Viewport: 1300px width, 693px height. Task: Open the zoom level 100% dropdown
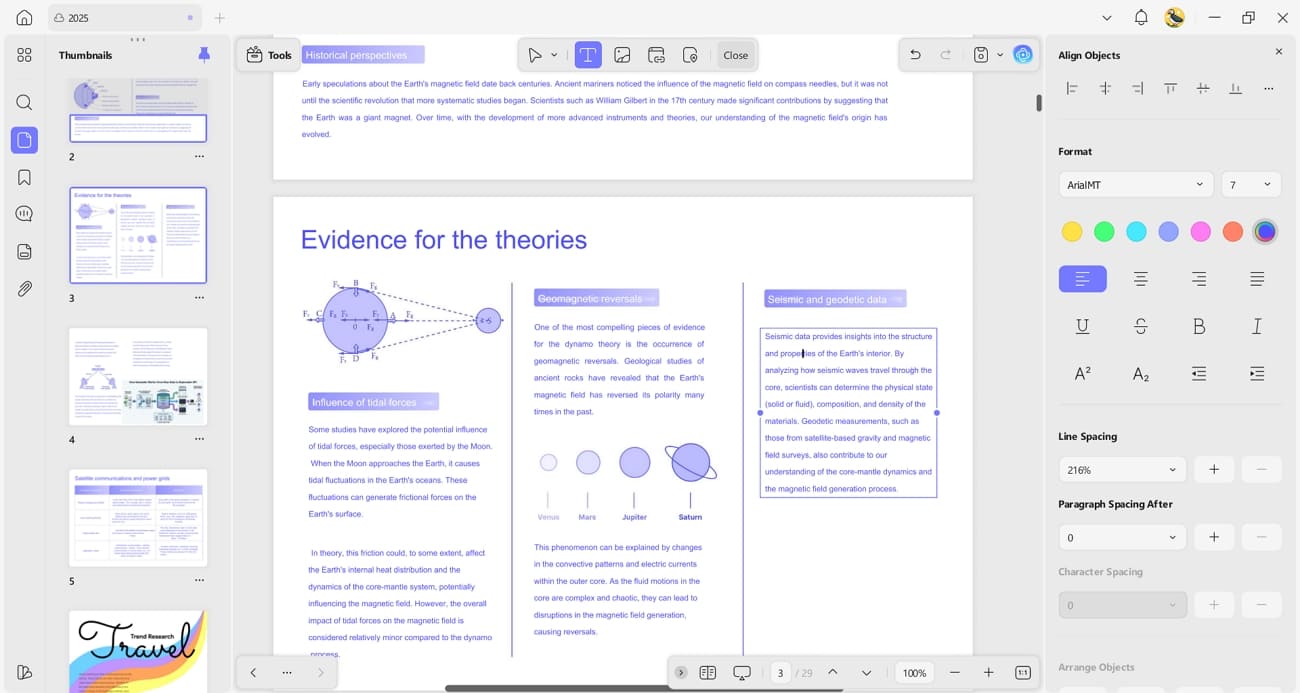pos(914,673)
